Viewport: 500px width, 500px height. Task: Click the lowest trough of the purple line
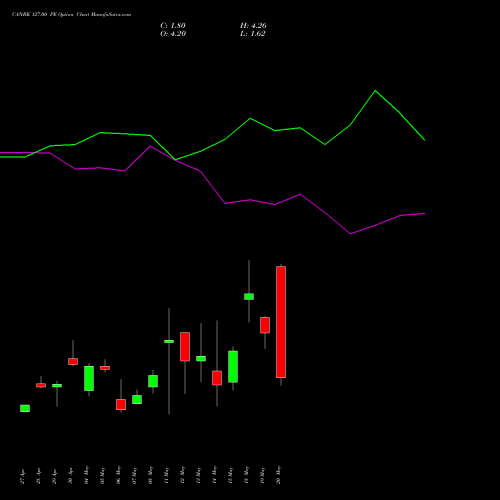pos(350,234)
